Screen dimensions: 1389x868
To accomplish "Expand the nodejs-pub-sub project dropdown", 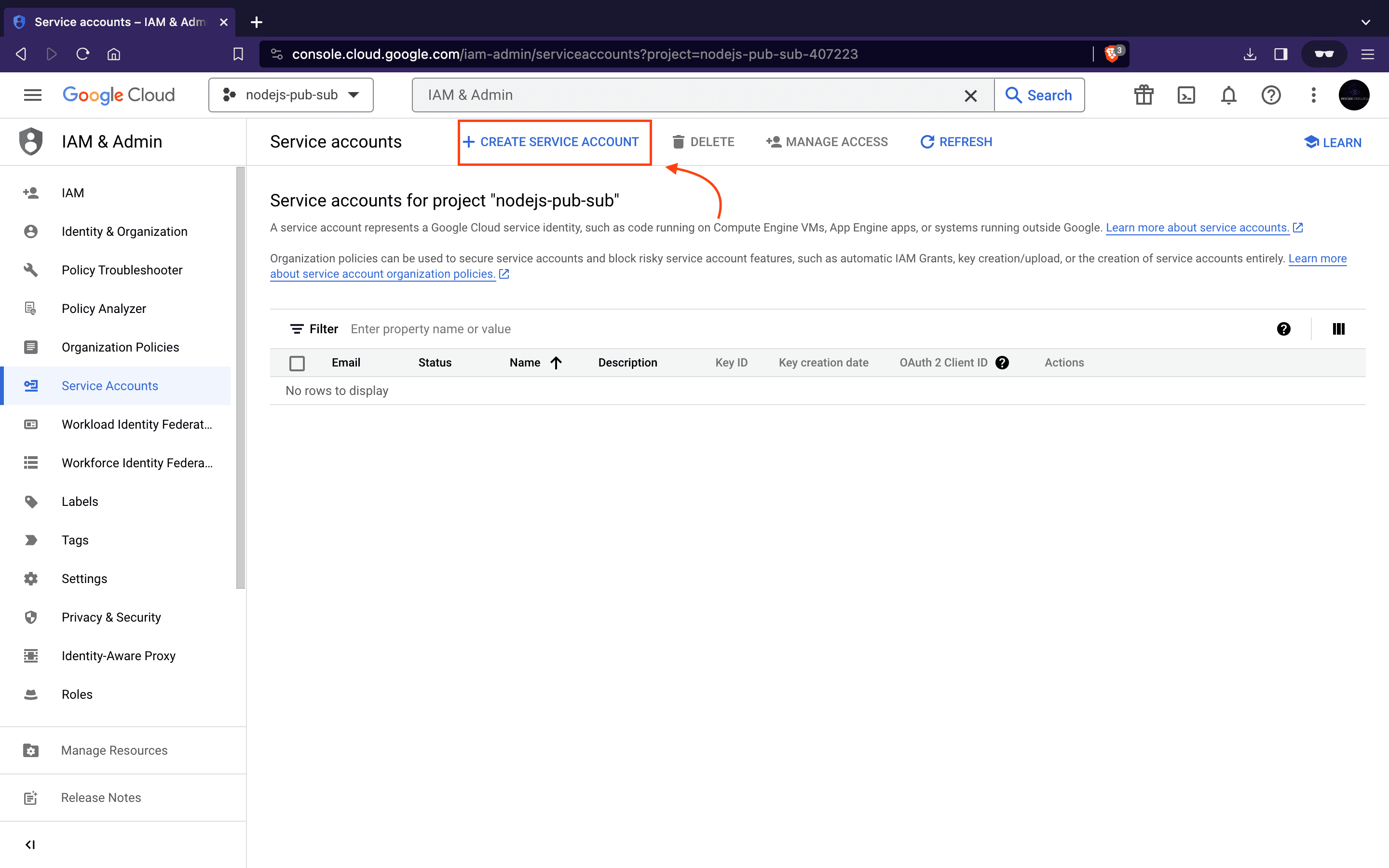I will (291, 95).
